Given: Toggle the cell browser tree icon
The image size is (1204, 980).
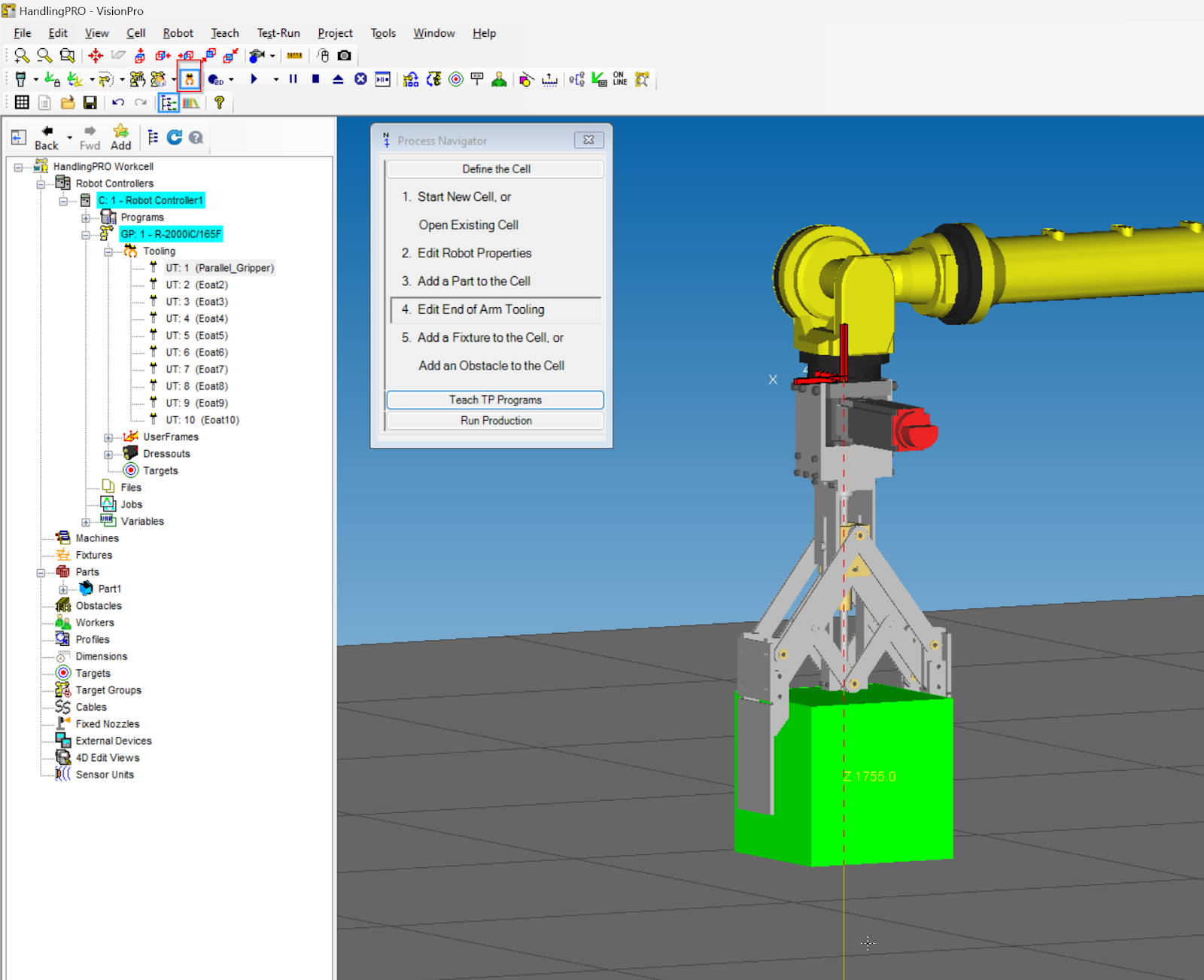Looking at the screenshot, I should pos(169,102).
